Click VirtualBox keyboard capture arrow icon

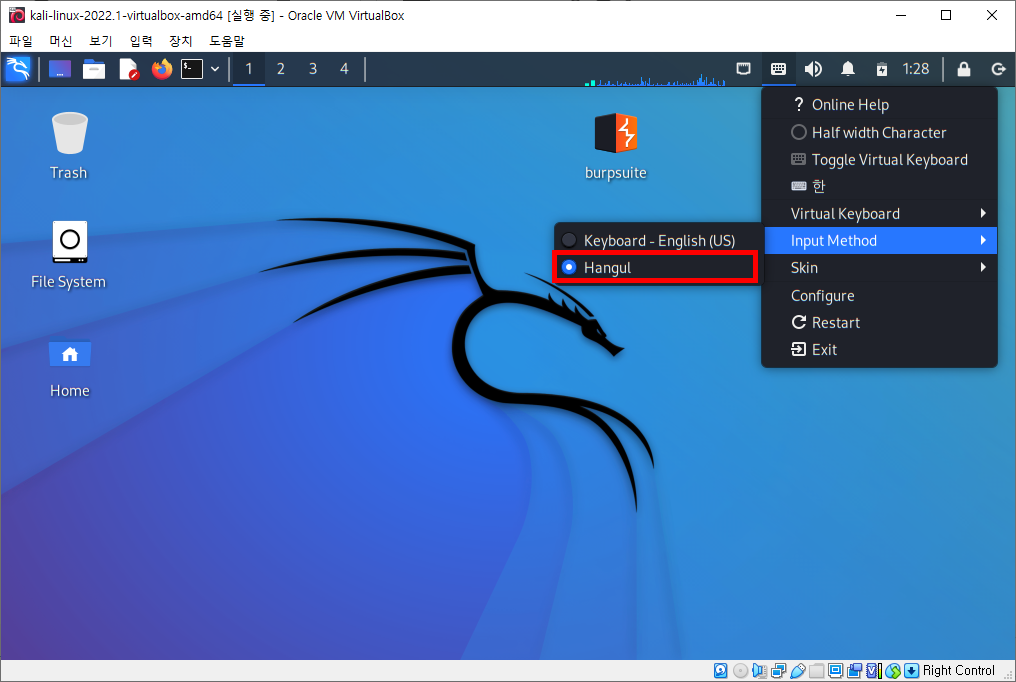[x=911, y=671]
